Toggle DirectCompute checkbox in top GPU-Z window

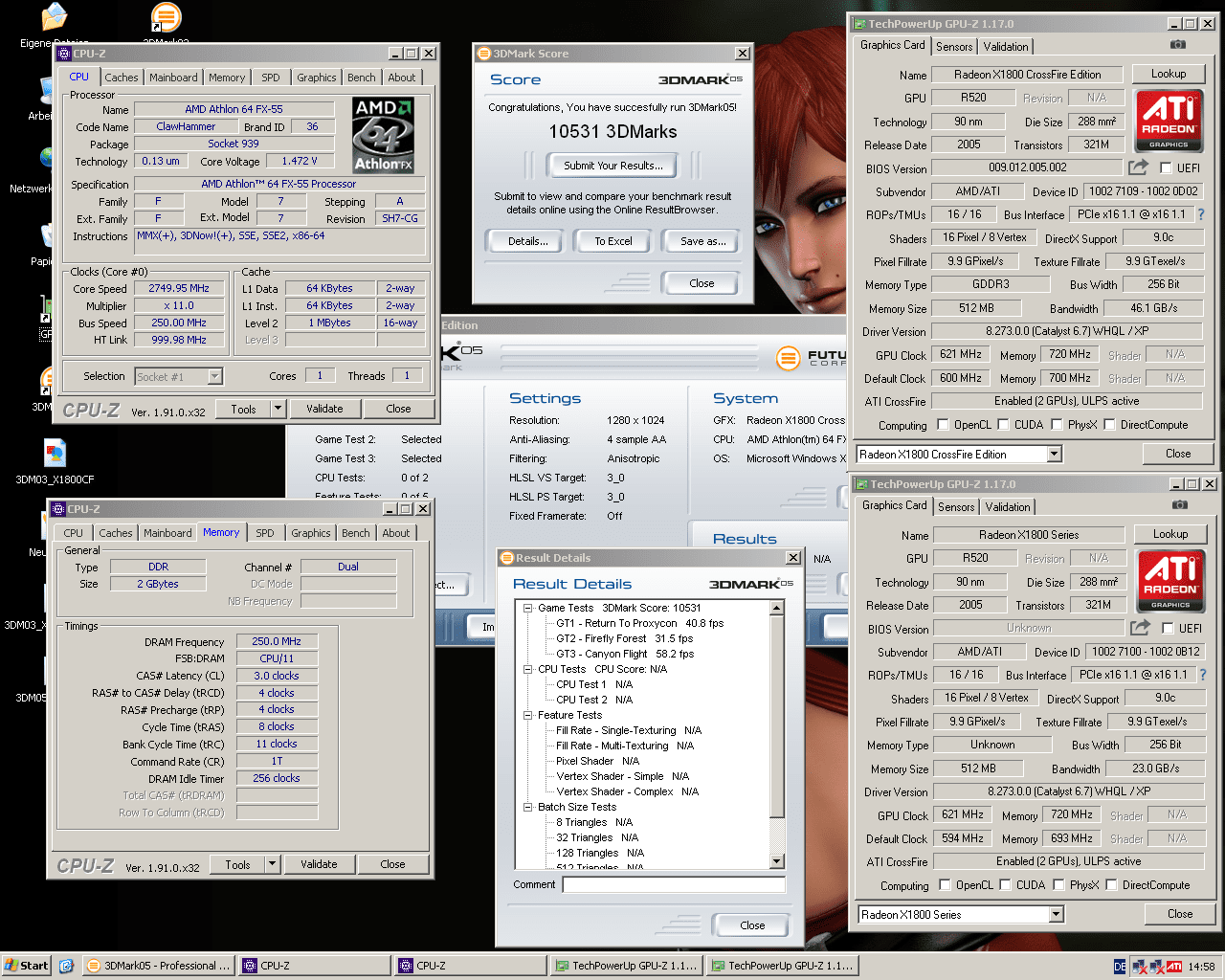(x=1110, y=424)
